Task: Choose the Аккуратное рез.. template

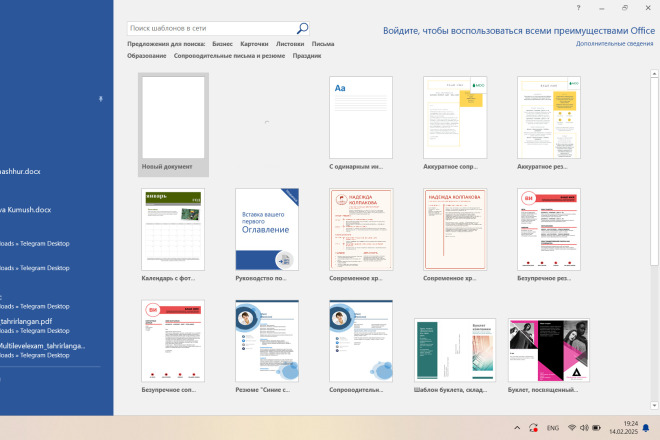Action: [548, 123]
